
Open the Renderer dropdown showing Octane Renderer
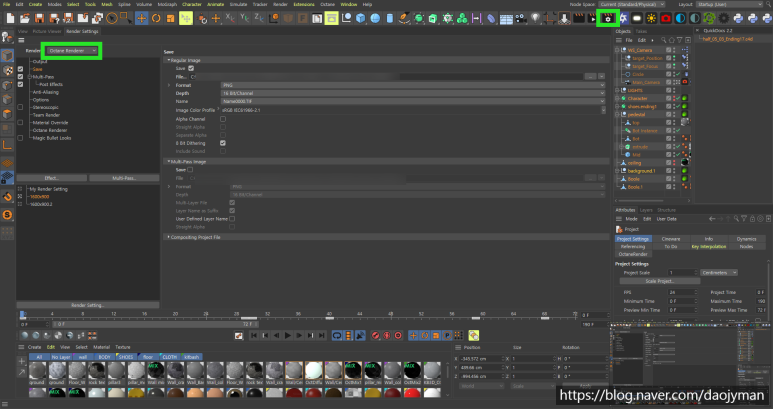pyautogui.click(x=71, y=51)
